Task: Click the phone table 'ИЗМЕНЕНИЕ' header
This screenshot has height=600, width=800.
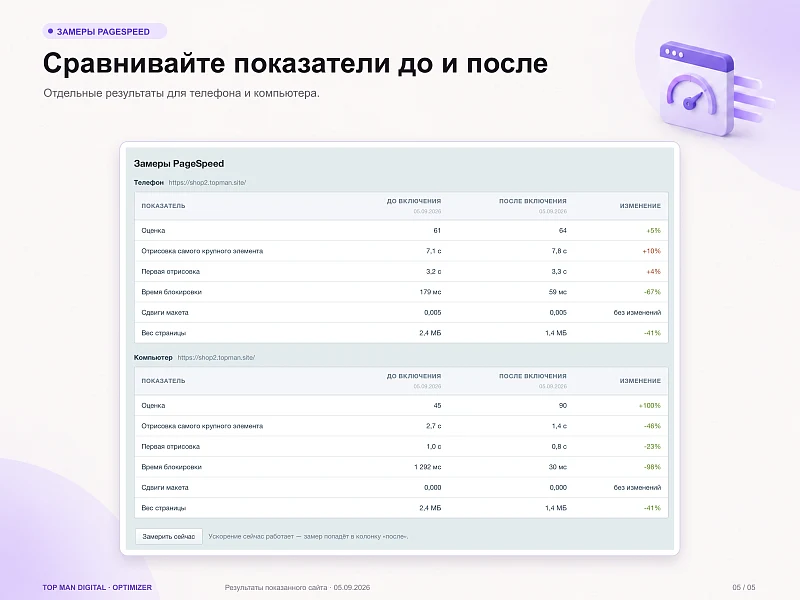Action: (x=640, y=206)
